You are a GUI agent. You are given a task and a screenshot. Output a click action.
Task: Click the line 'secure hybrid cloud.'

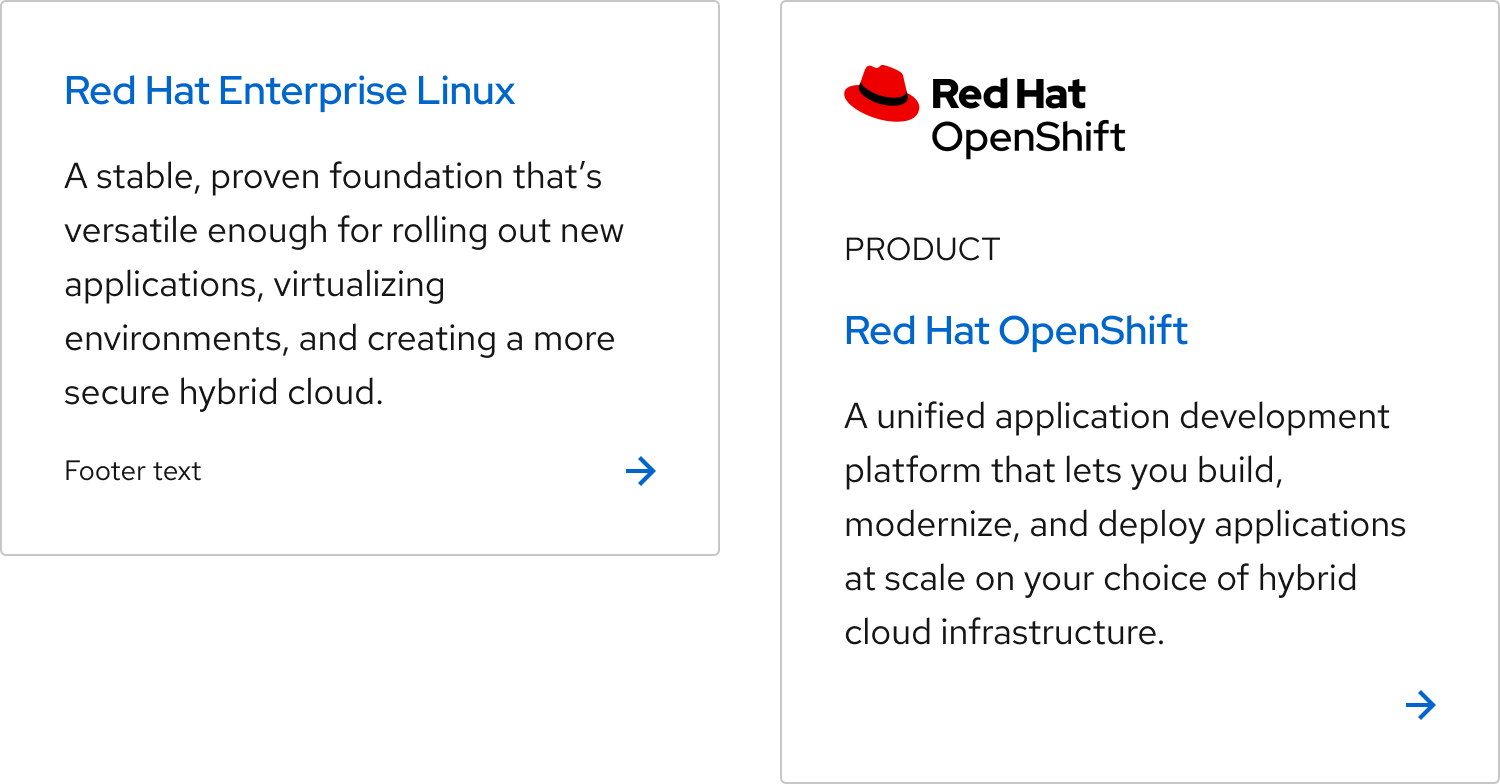point(224,393)
